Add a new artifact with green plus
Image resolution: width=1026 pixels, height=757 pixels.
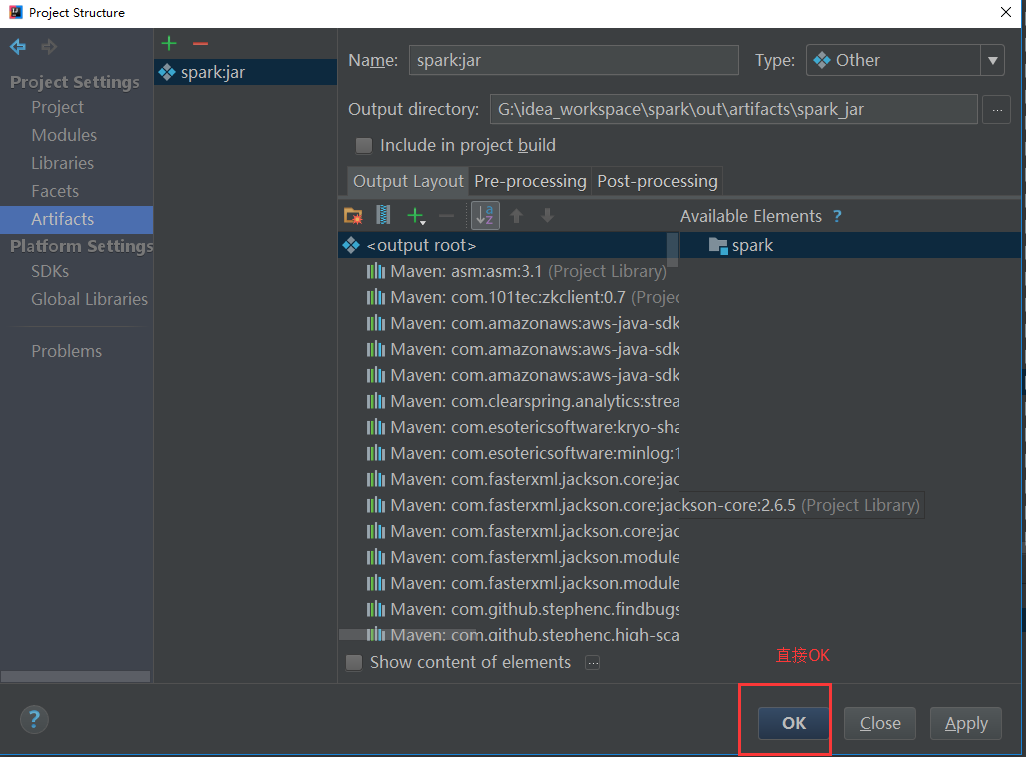tap(169, 43)
